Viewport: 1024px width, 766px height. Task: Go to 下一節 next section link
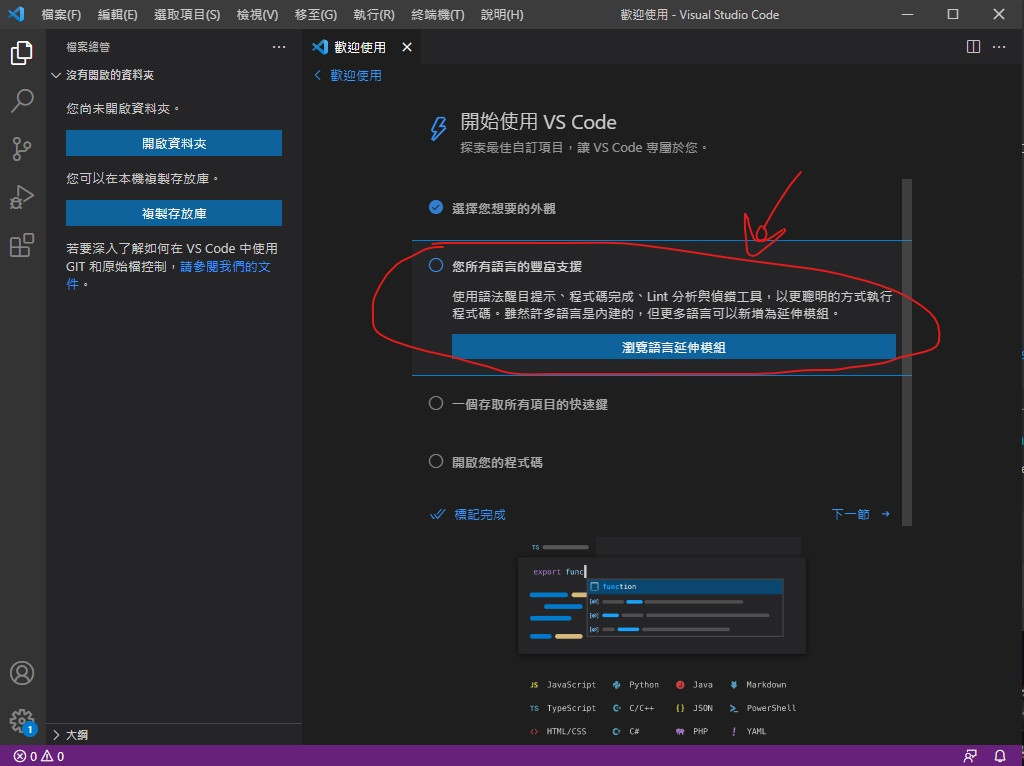pyautogui.click(x=860, y=514)
